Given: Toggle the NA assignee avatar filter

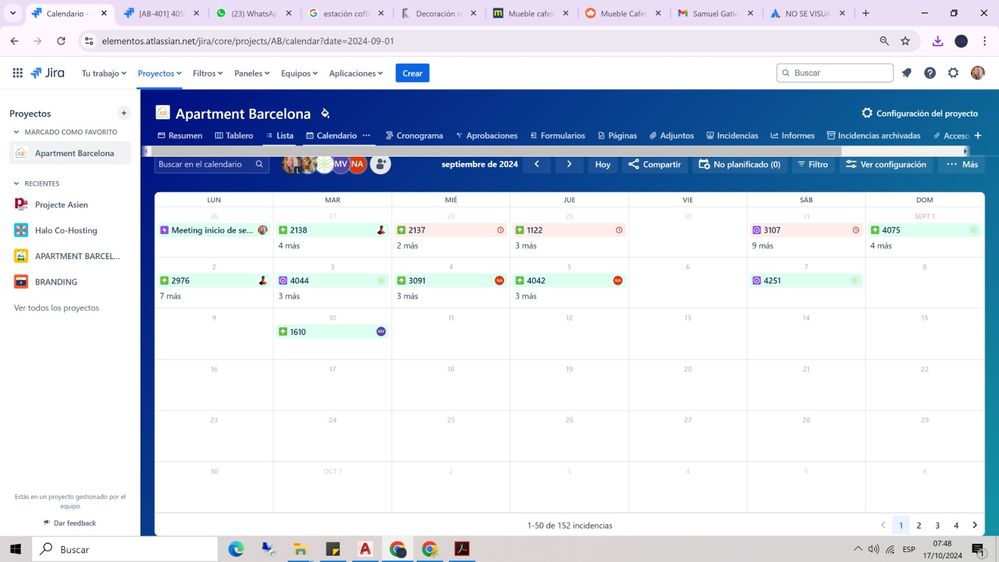Looking at the screenshot, I should click(x=357, y=164).
